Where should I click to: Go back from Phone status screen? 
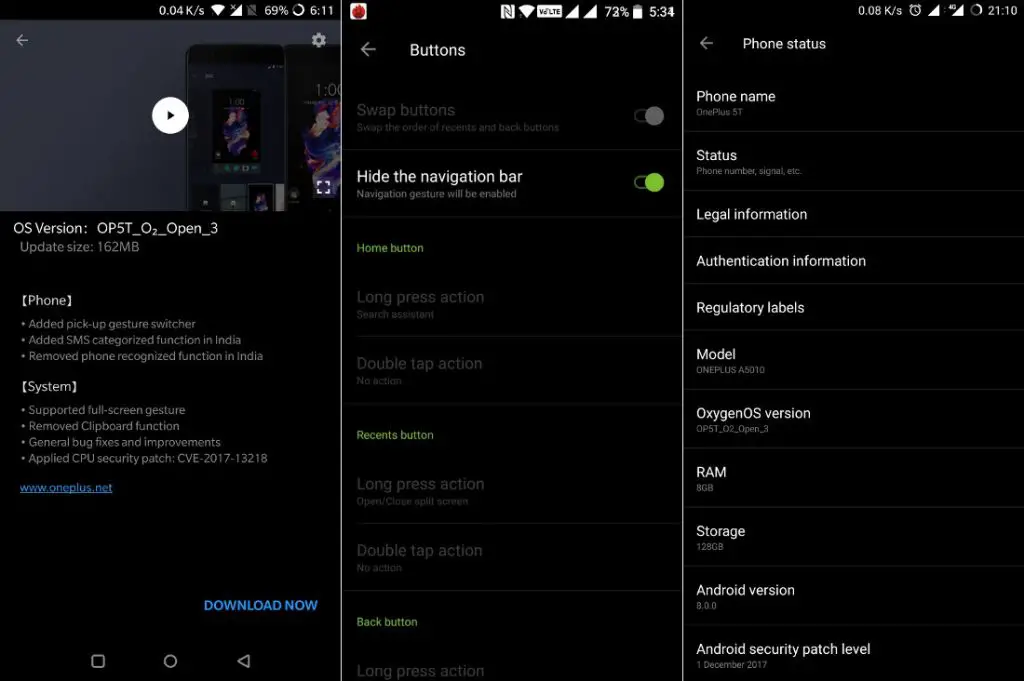tap(707, 43)
